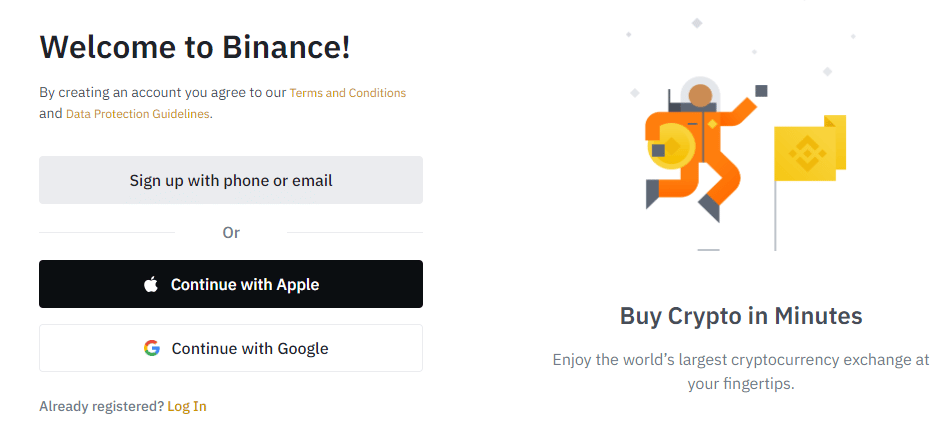This screenshot has width=941, height=424.
Task: Select Continue with Google button
Action: [231, 348]
